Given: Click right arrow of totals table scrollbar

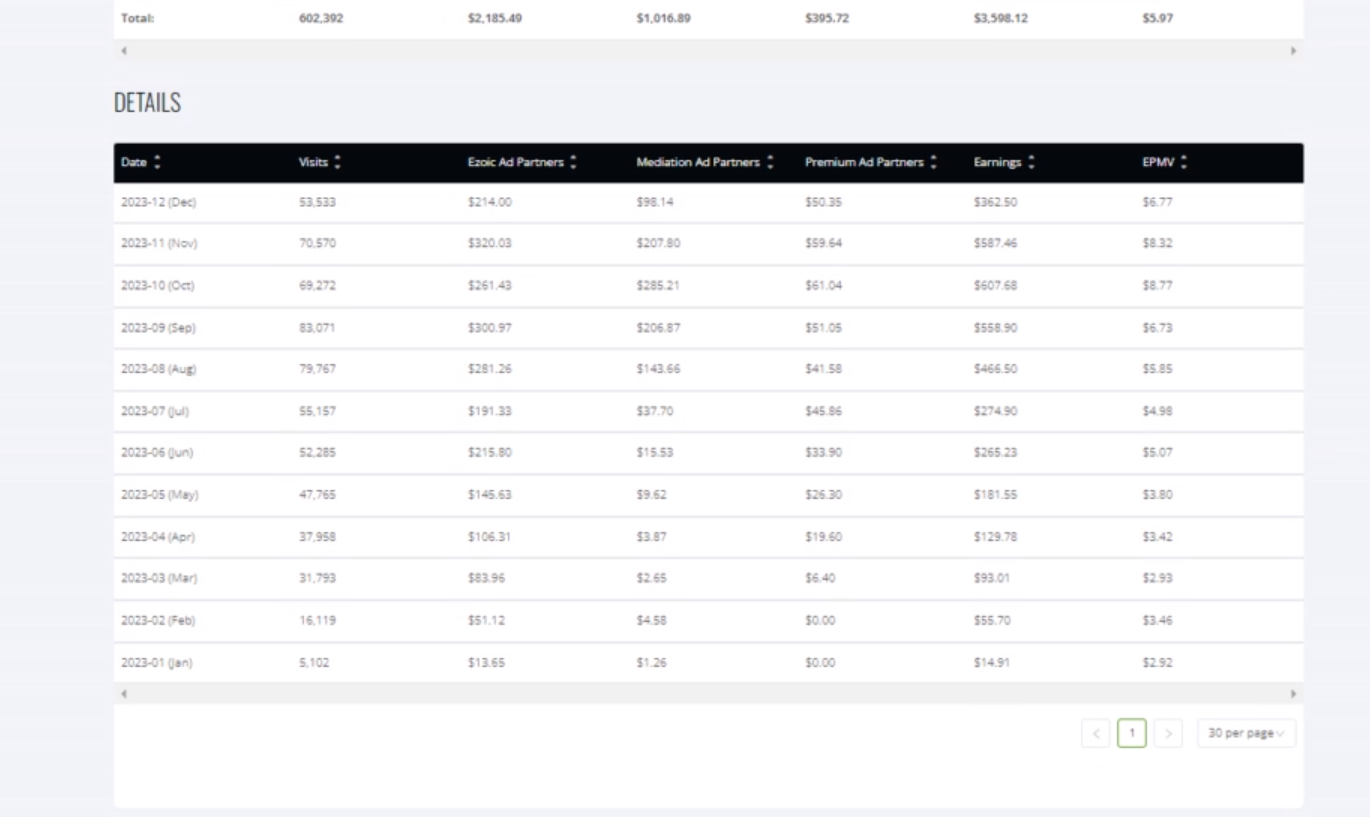Looking at the screenshot, I should (x=1294, y=49).
